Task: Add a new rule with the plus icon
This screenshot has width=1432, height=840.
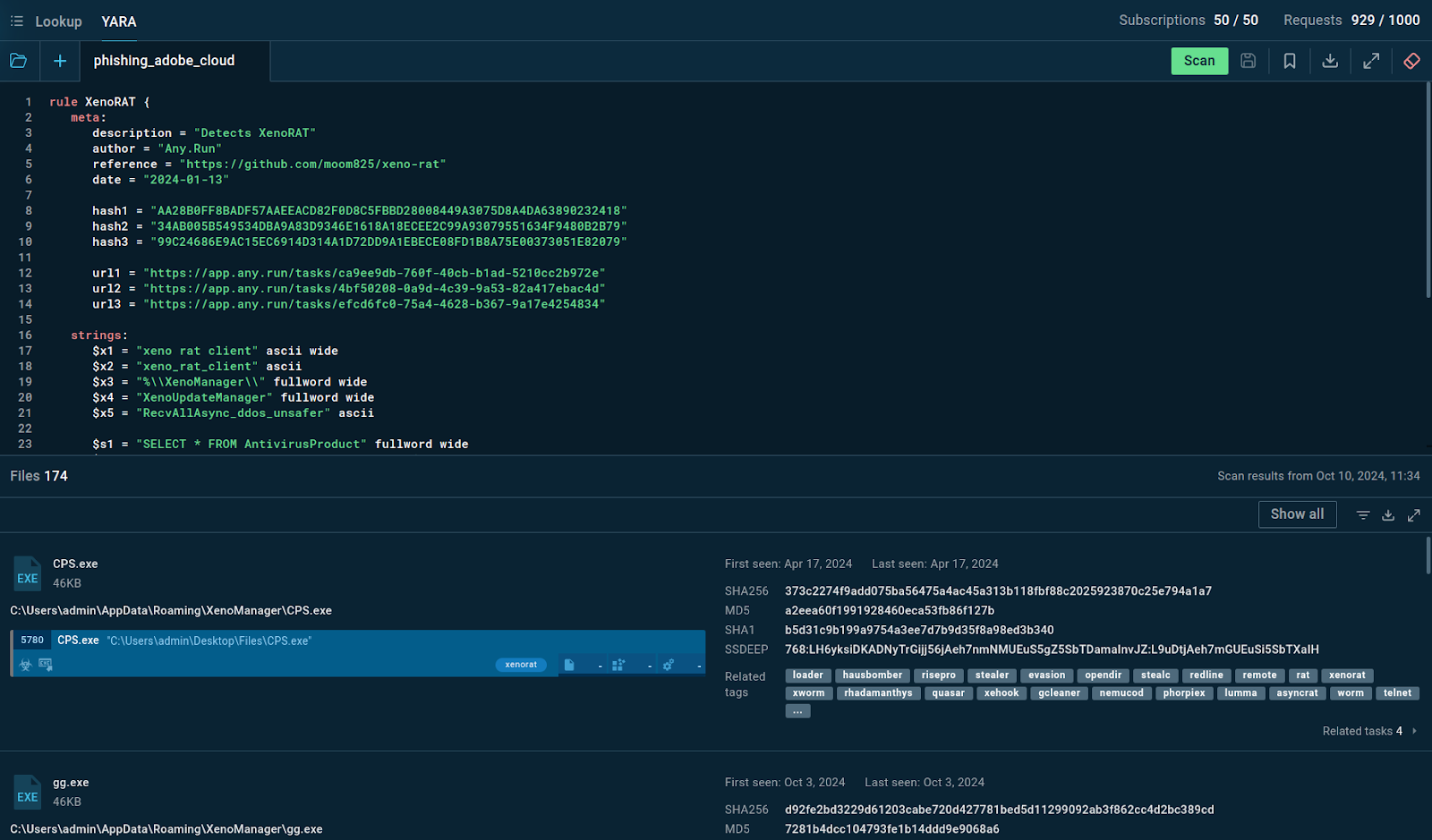Action: [60, 61]
